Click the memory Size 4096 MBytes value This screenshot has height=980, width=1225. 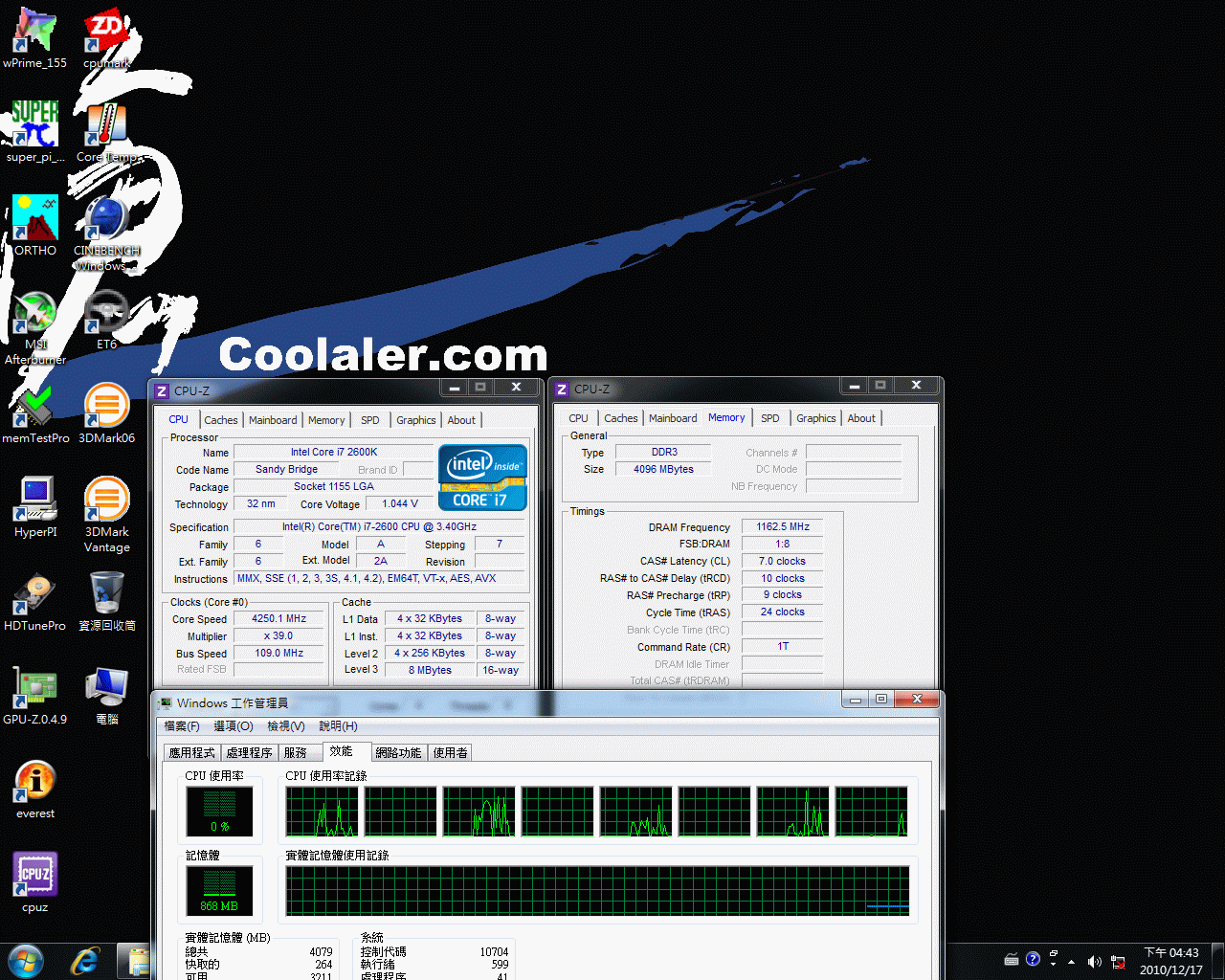[663, 469]
